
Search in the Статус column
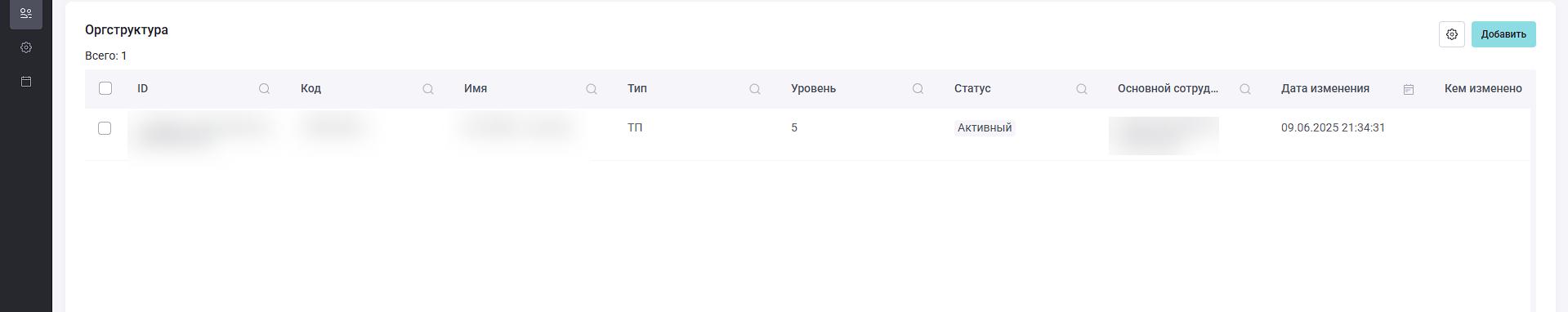[x=1081, y=89]
